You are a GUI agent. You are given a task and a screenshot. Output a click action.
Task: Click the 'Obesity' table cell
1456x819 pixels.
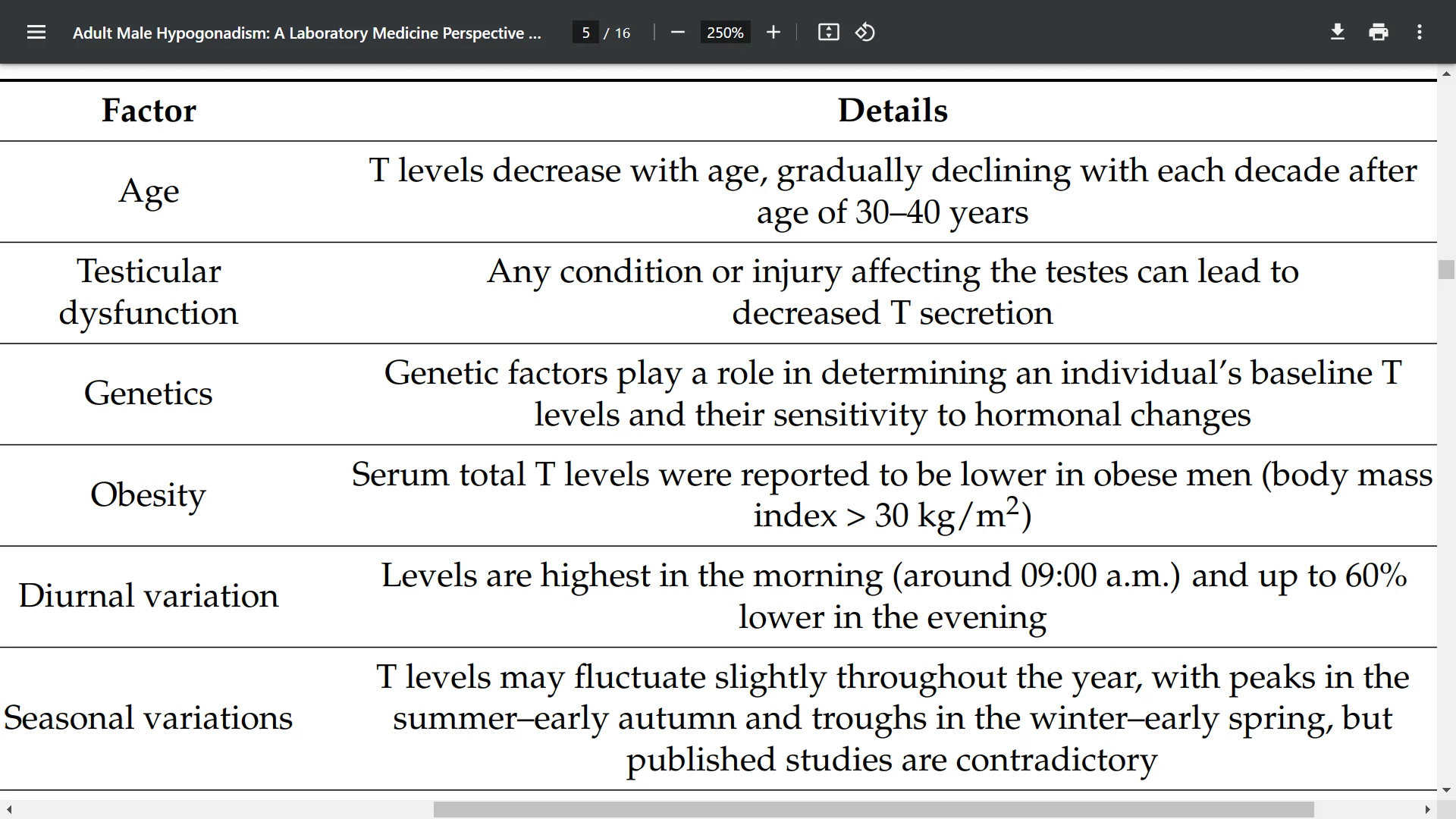tap(149, 494)
